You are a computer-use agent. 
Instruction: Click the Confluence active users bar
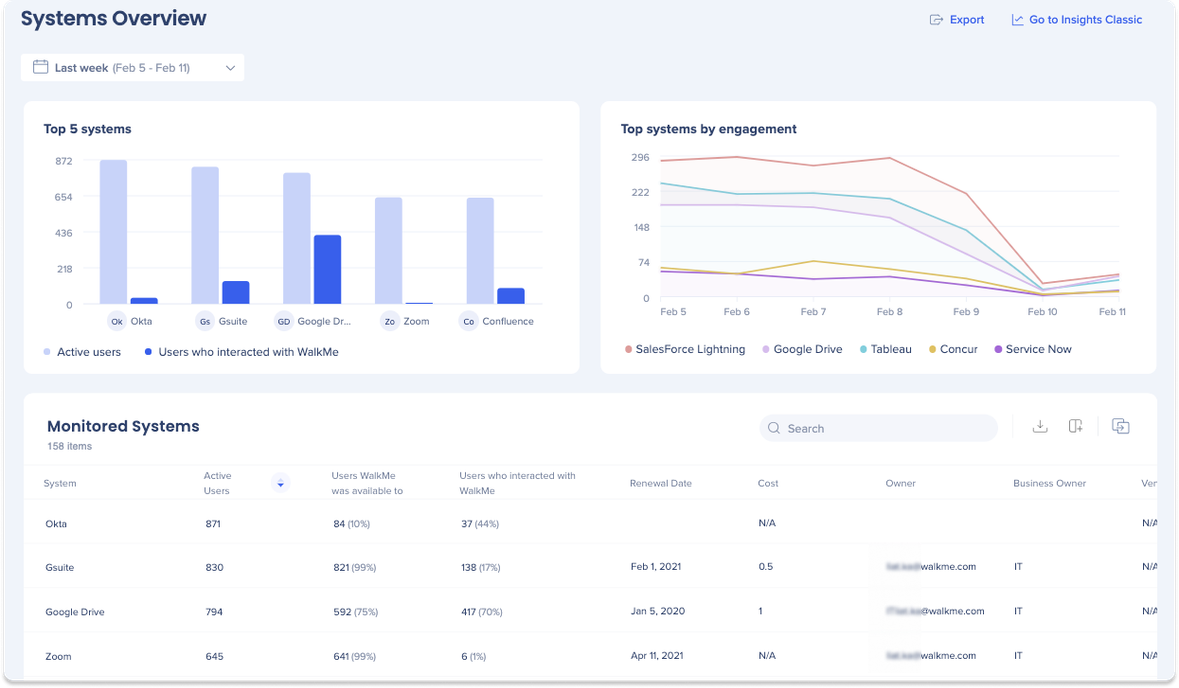click(x=480, y=250)
